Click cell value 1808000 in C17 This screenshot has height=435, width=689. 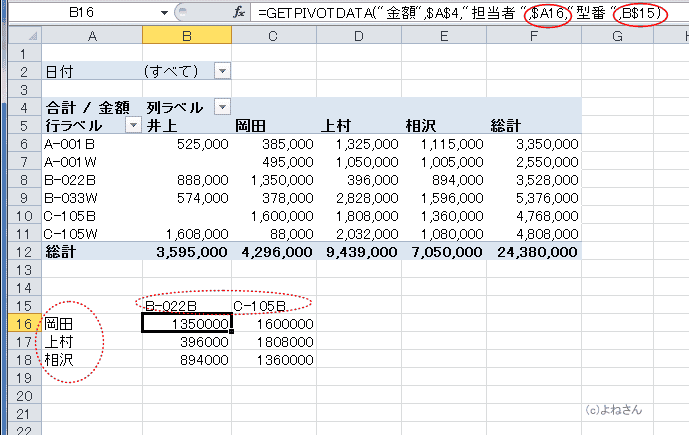coord(285,342)
